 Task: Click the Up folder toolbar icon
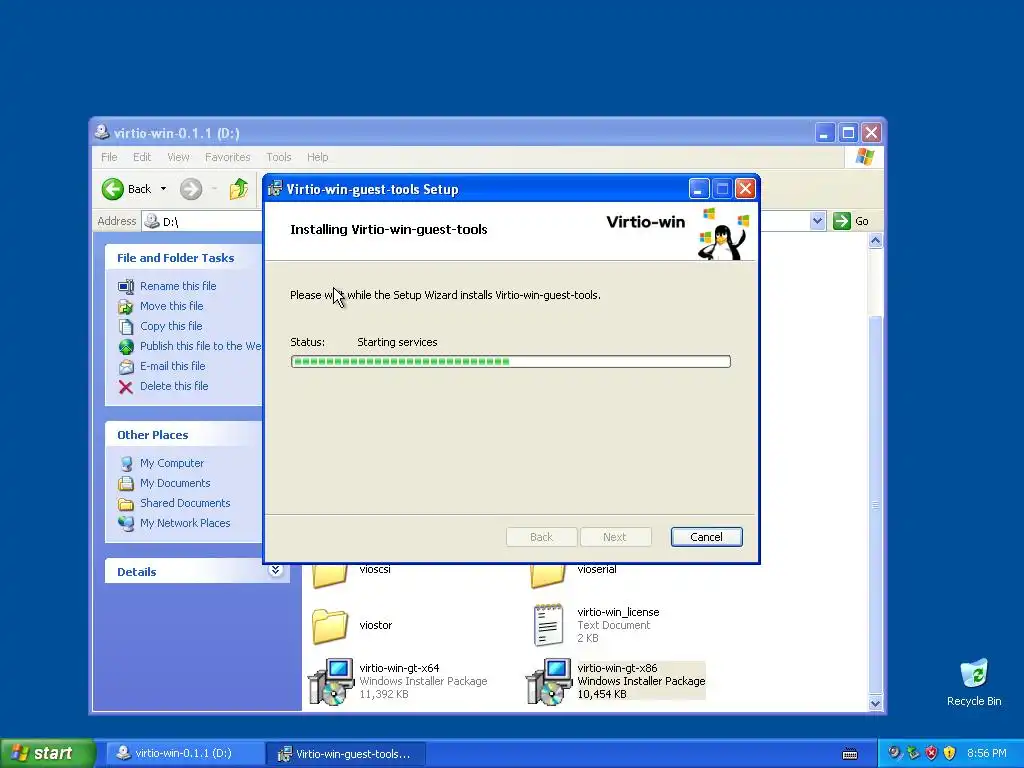[x=239, y=189]
